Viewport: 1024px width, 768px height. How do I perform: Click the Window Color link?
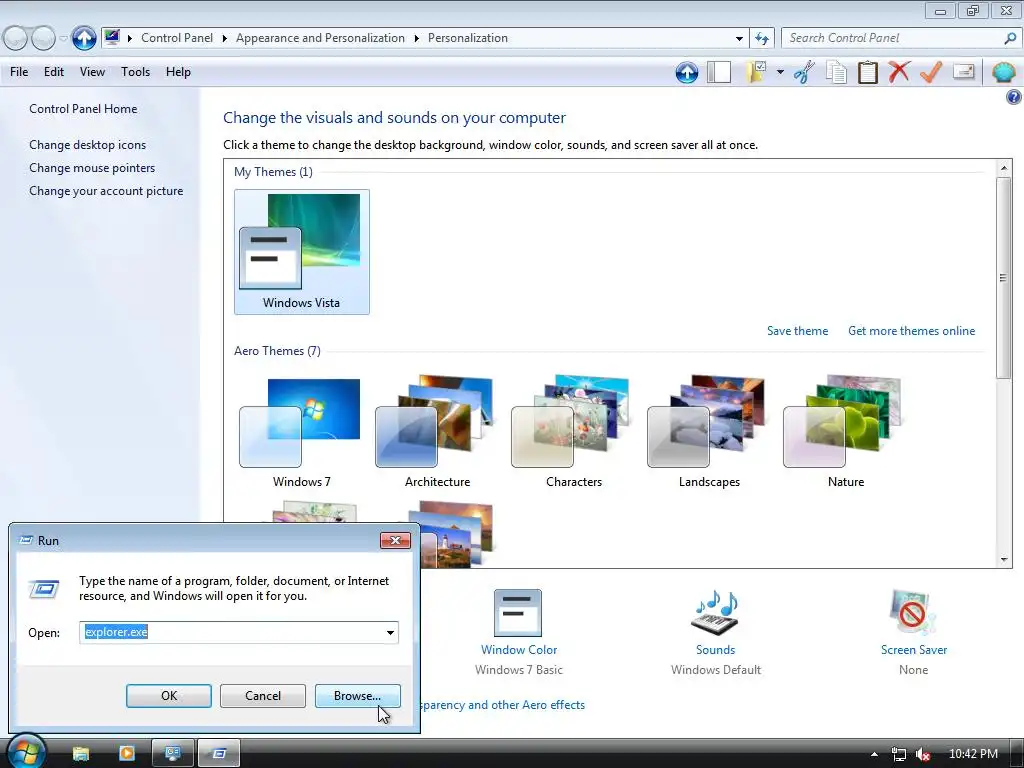(519, 650)
